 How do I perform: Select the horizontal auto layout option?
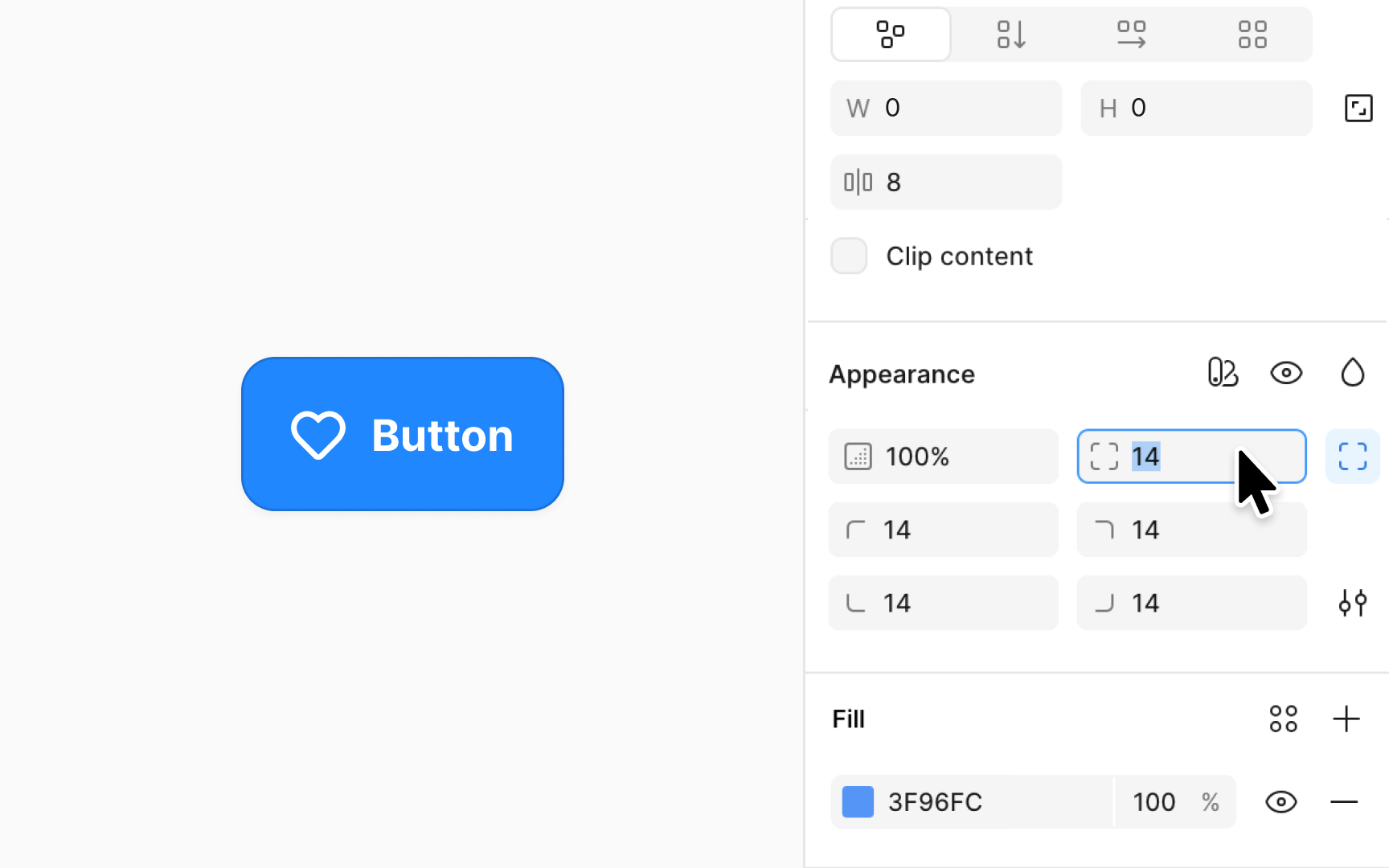pyautogui.click(x=1131, y=34)
